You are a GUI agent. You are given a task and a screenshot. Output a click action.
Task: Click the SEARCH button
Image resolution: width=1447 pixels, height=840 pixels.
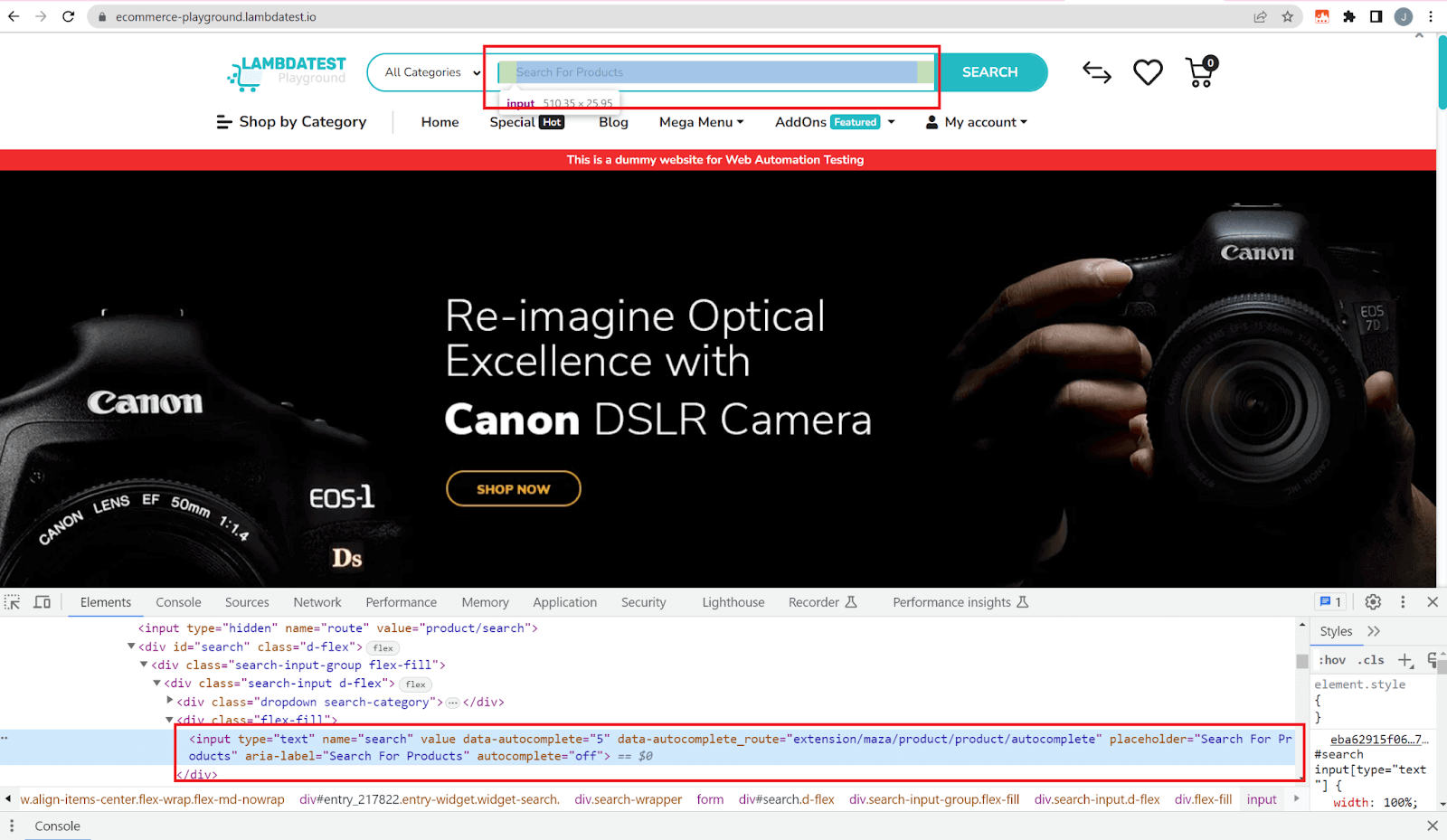point(989,72)
